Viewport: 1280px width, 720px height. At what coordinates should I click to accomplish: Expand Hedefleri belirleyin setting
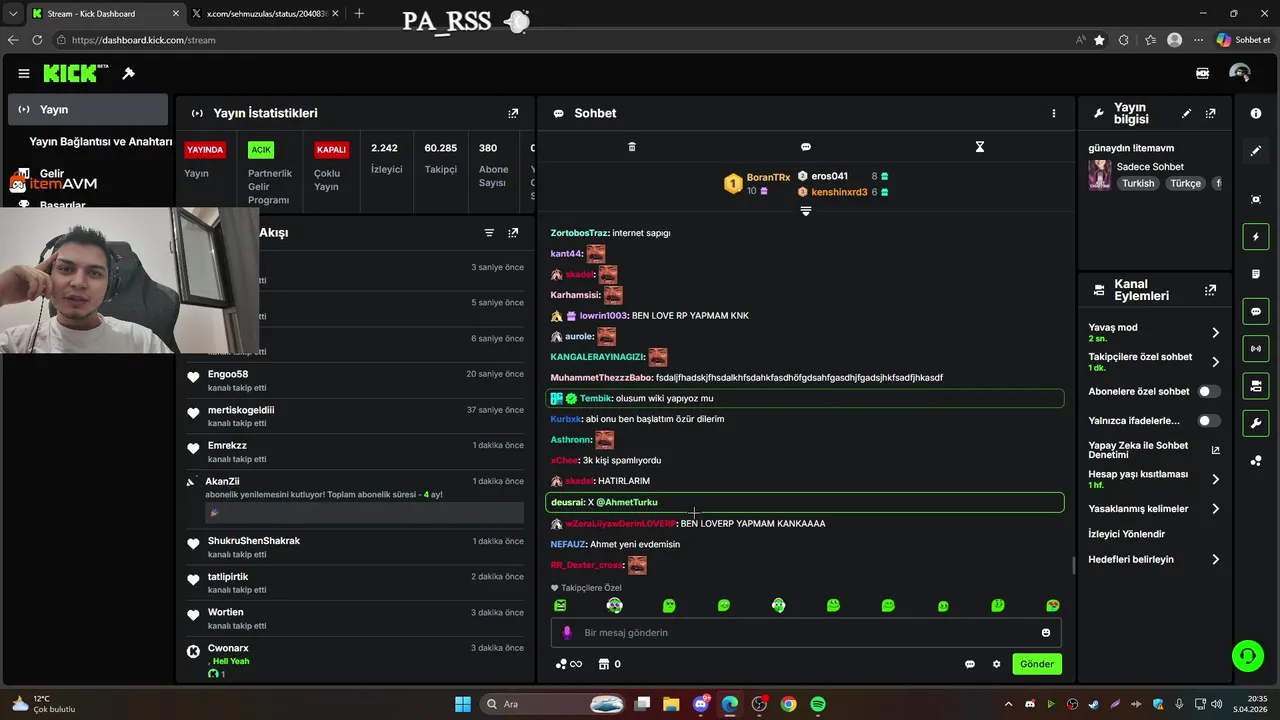point(1215,560)
